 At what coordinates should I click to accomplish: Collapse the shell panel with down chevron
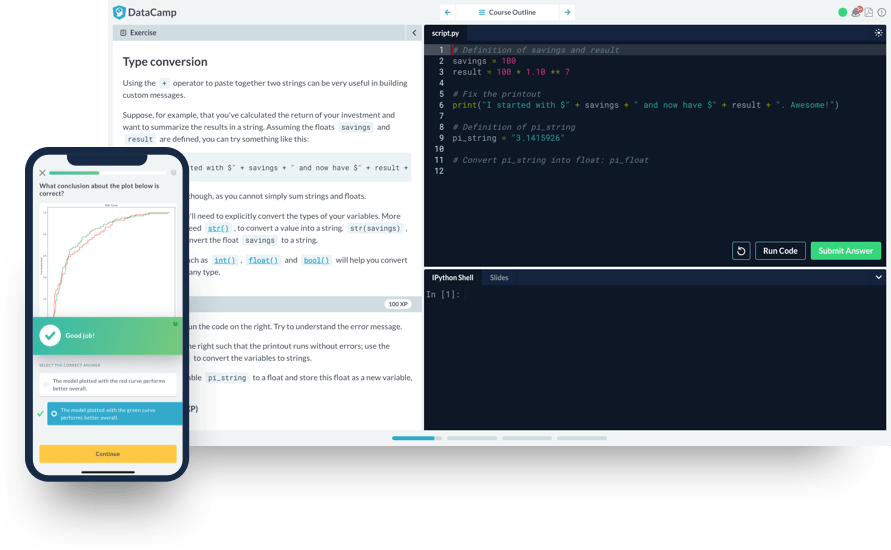(878, 277)
